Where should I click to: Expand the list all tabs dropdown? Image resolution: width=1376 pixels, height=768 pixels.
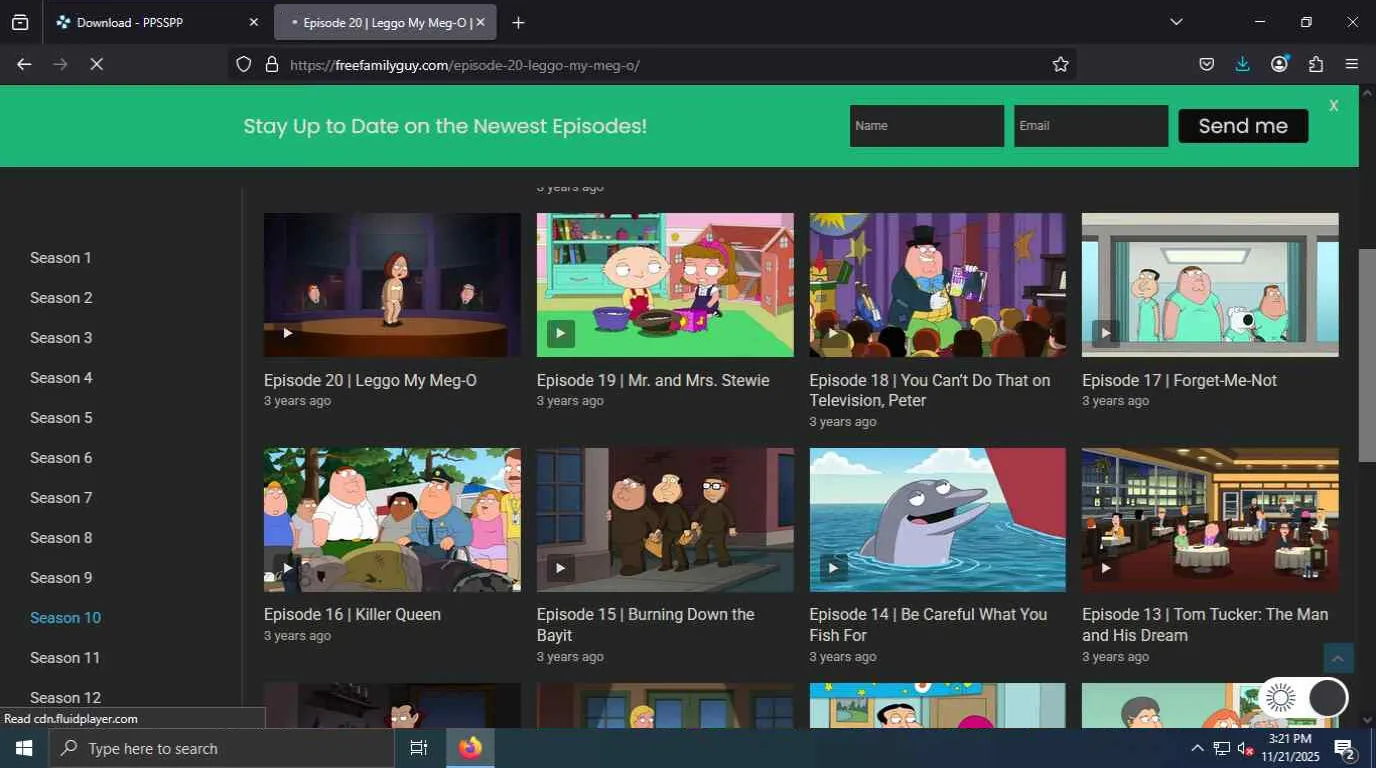(1176, 22)
